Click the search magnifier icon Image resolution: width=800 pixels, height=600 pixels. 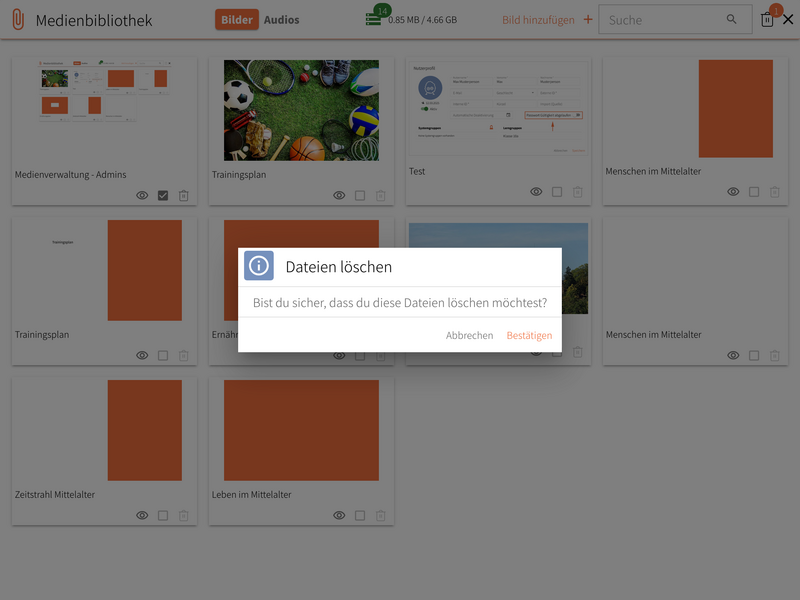point(732,19)
